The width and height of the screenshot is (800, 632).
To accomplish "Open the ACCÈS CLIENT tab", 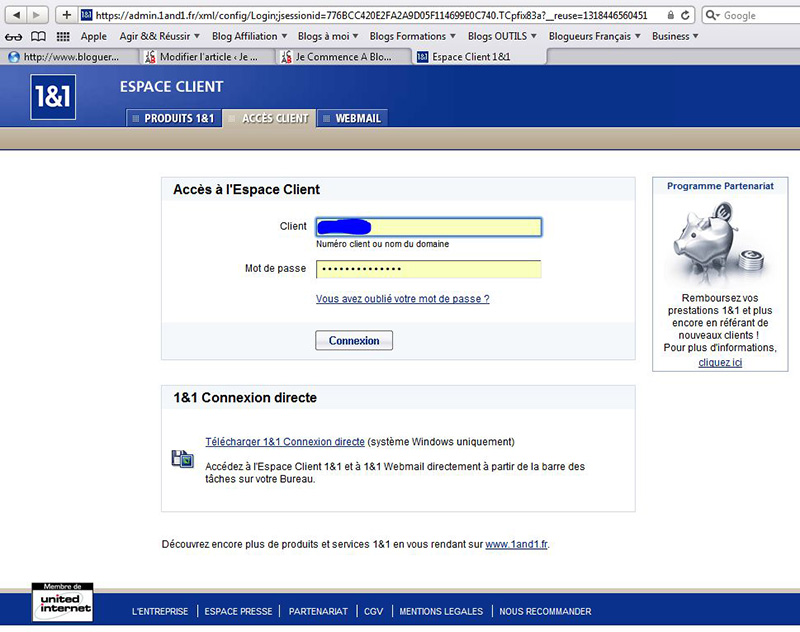I will click(x=269, y=118).
